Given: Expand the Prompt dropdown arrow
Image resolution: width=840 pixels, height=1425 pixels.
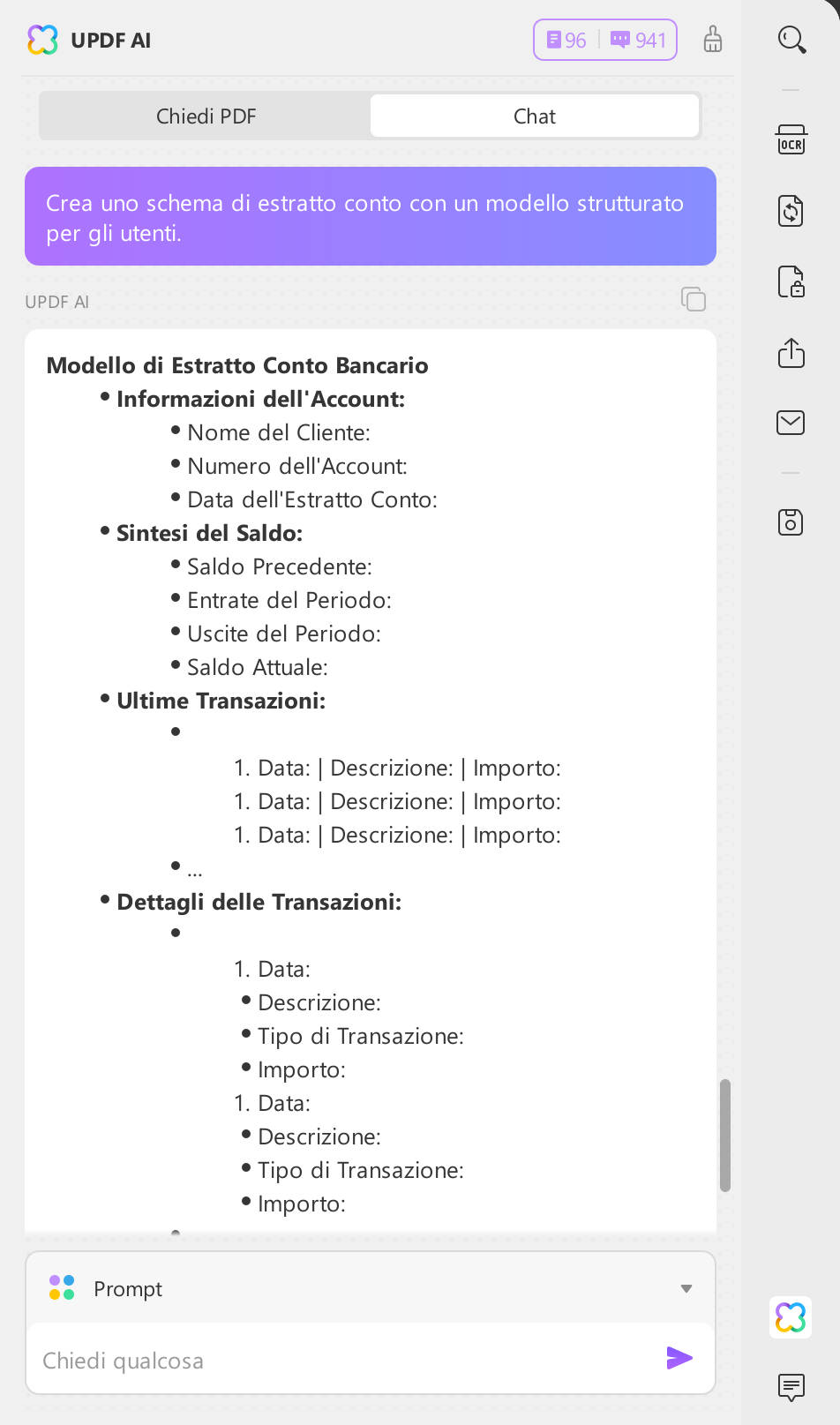Looking at the screenshot, I should (x=686, y=1288).
